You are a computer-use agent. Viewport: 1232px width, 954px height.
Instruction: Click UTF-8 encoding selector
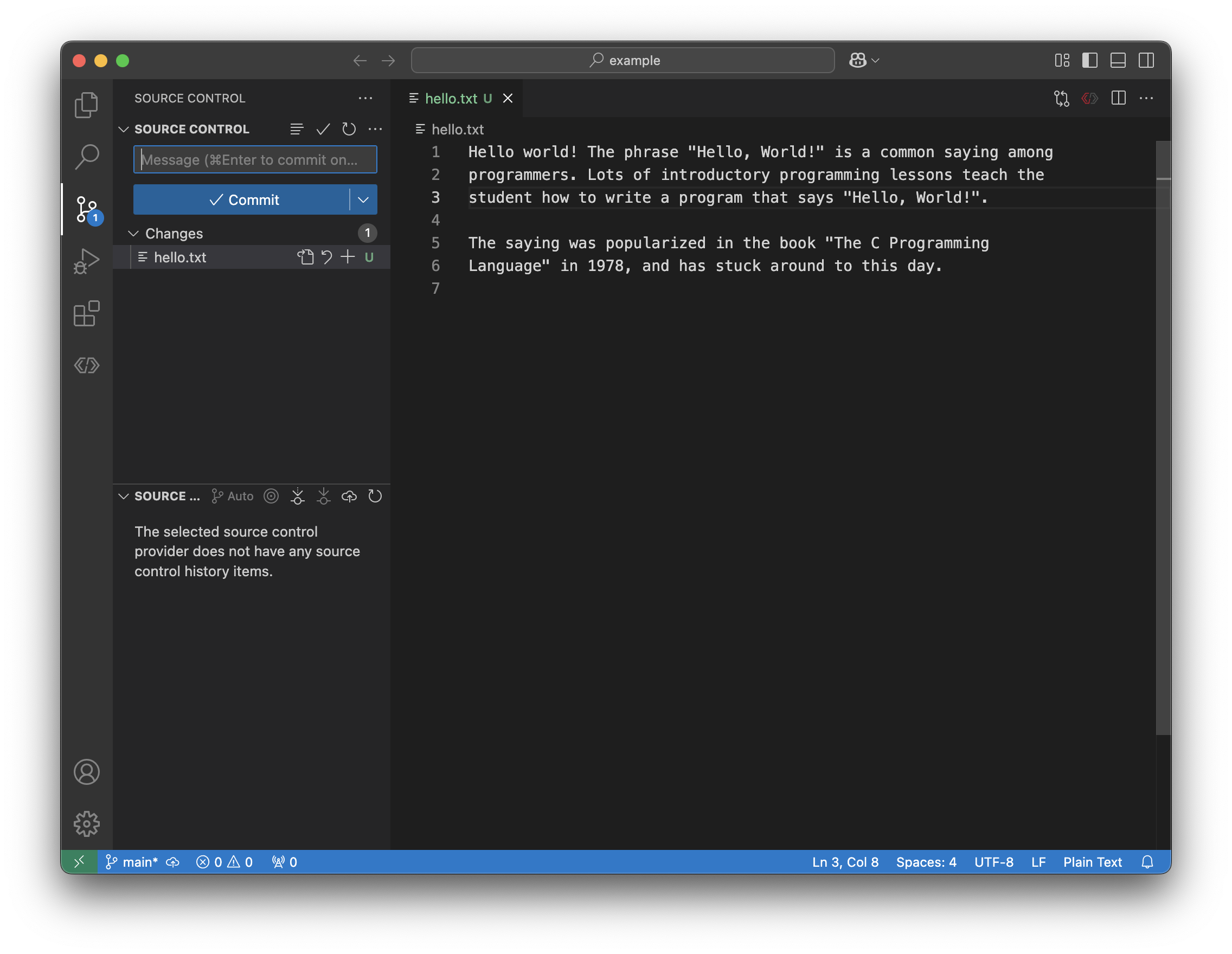click(993, 862)
